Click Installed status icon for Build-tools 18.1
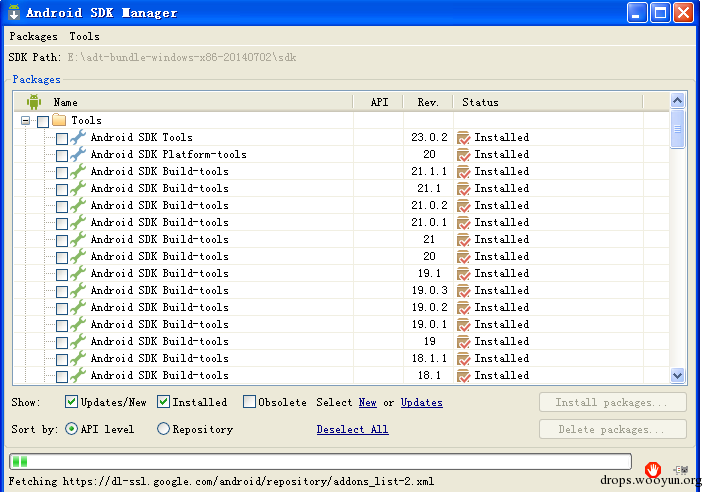The width and height of the screenshot is (706, 492). click(463, 376)
